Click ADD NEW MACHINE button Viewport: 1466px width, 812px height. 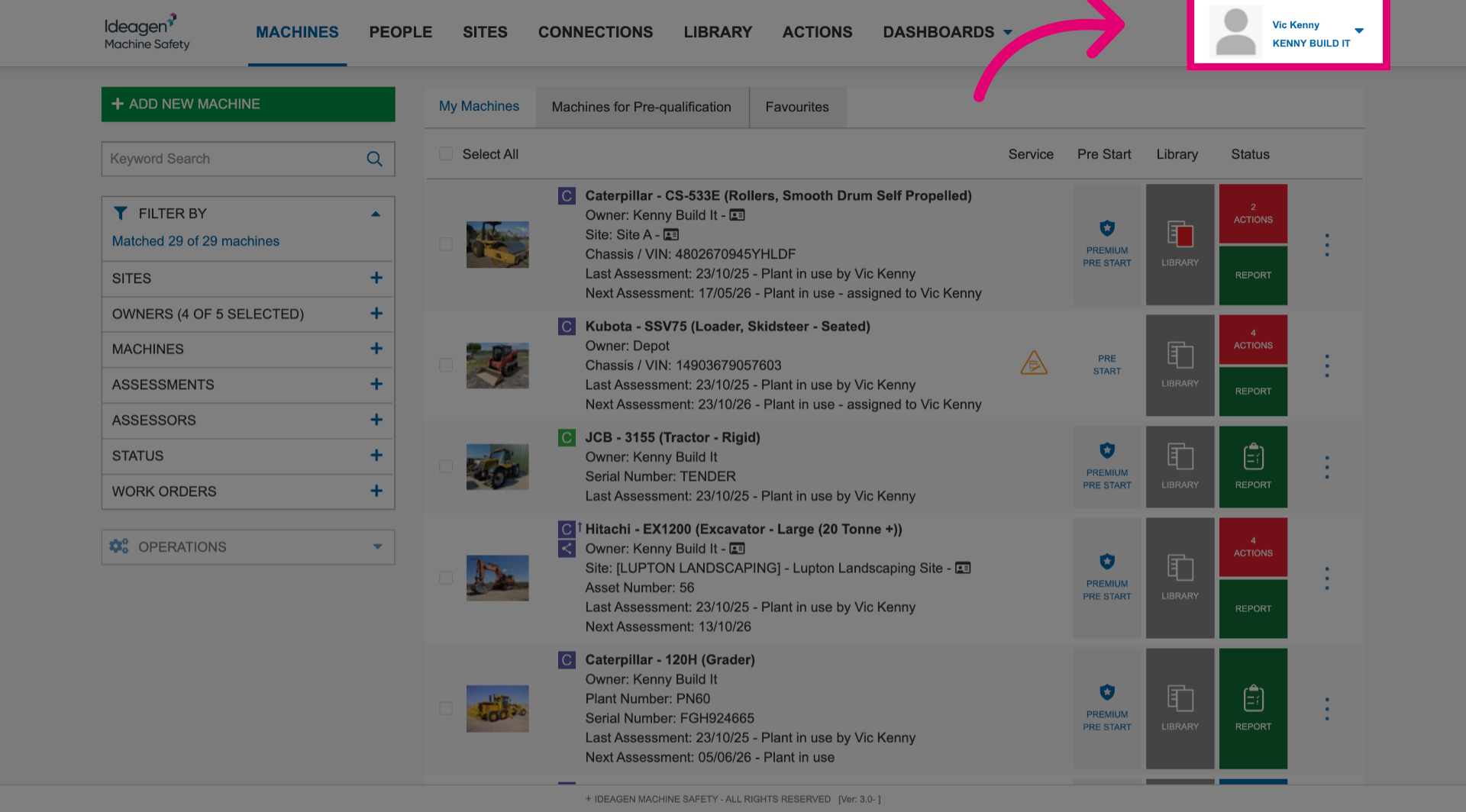click(x=248, y=104)
